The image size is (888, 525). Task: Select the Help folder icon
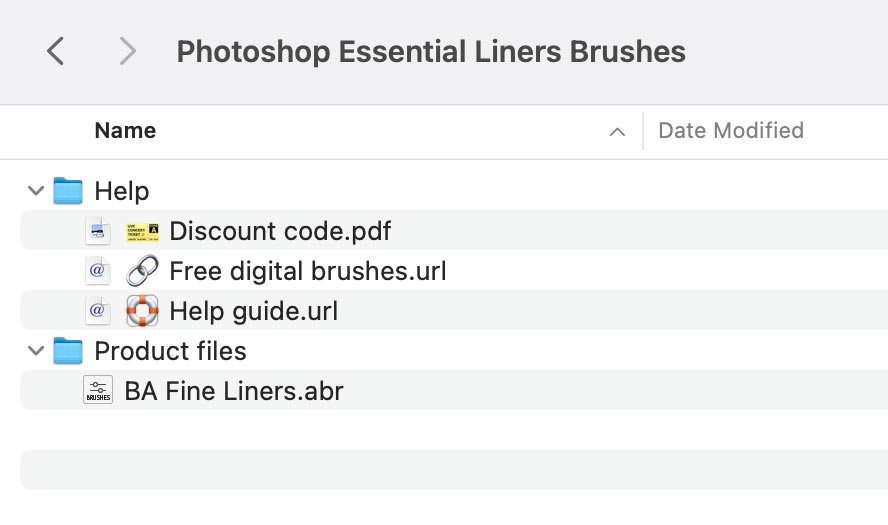coord(68,191)
